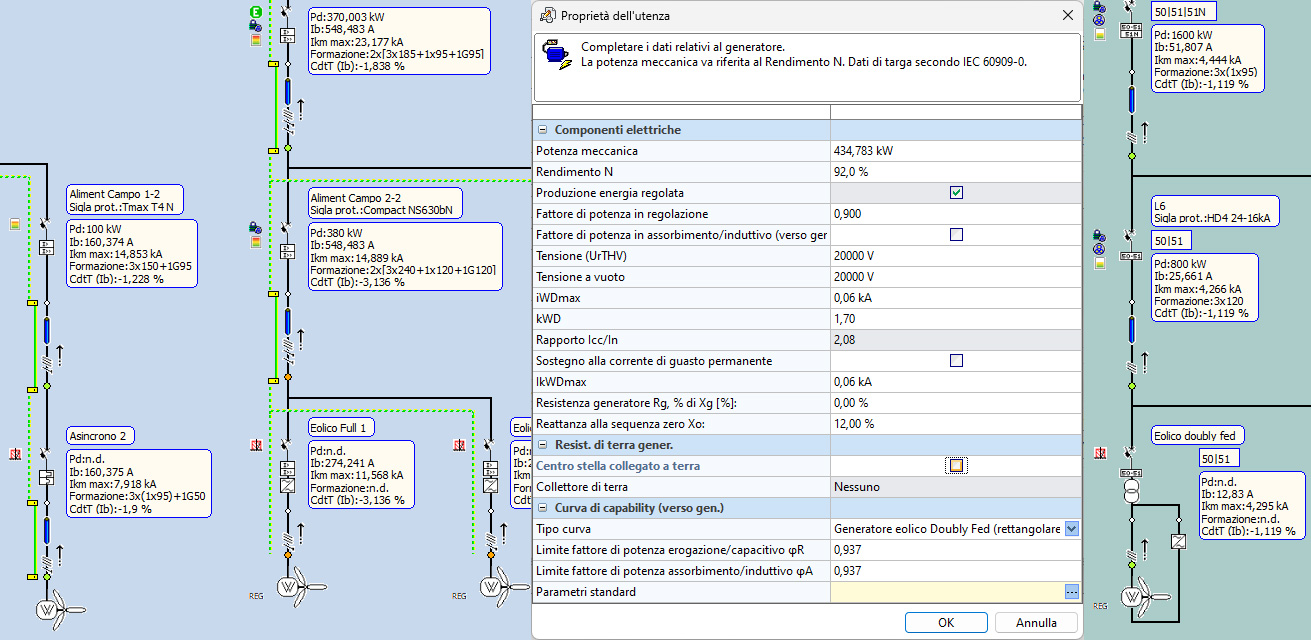This screenshot has width=1311, height=640.
Task: Edit the kWD value 1,70
Action: point(956,319)
